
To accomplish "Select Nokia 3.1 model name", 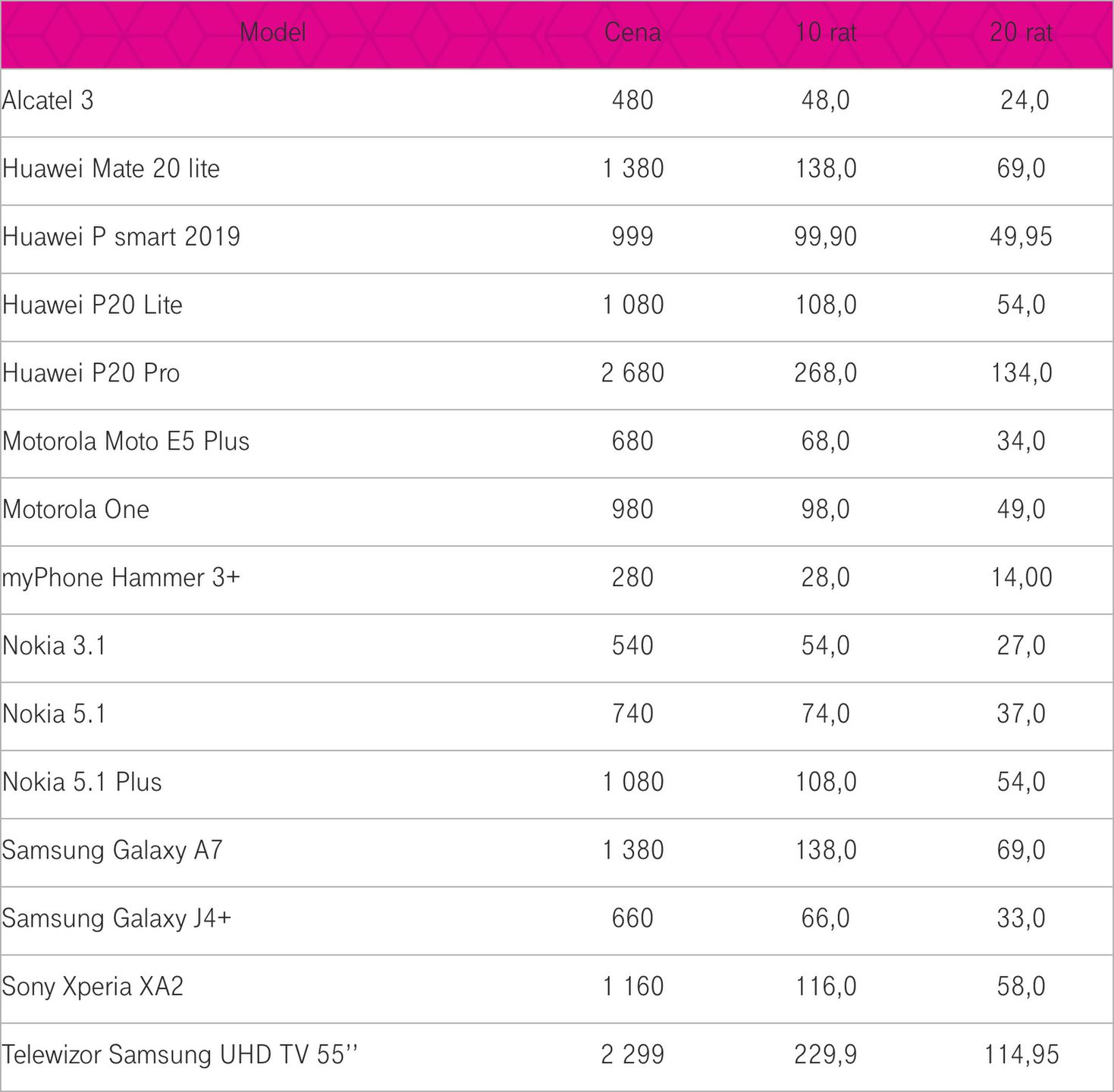I will coord(54,646).
